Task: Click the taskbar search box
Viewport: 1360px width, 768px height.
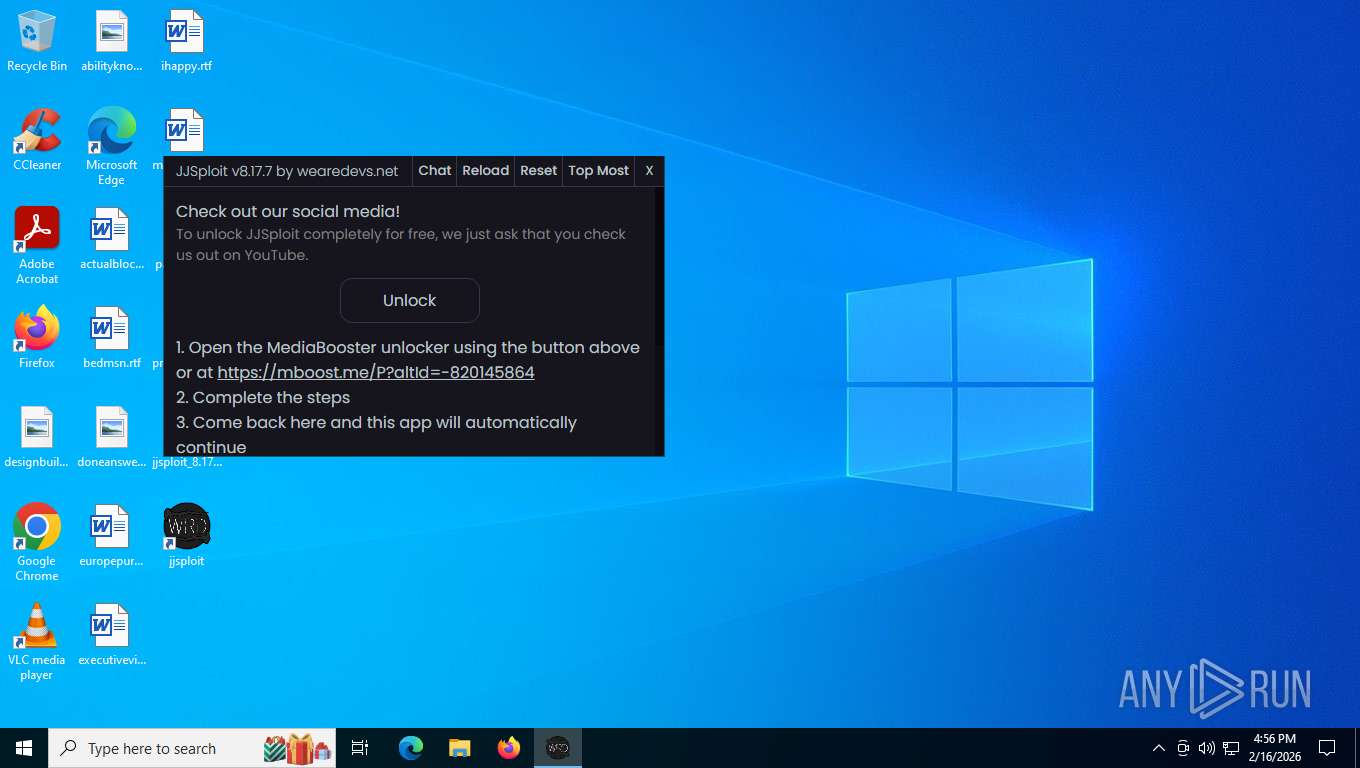Action: (192, 748)
